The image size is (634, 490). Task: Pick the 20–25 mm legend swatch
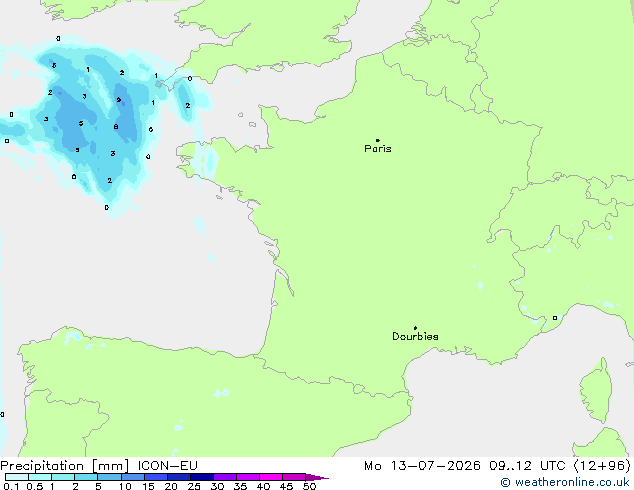[x=179, y=477]
